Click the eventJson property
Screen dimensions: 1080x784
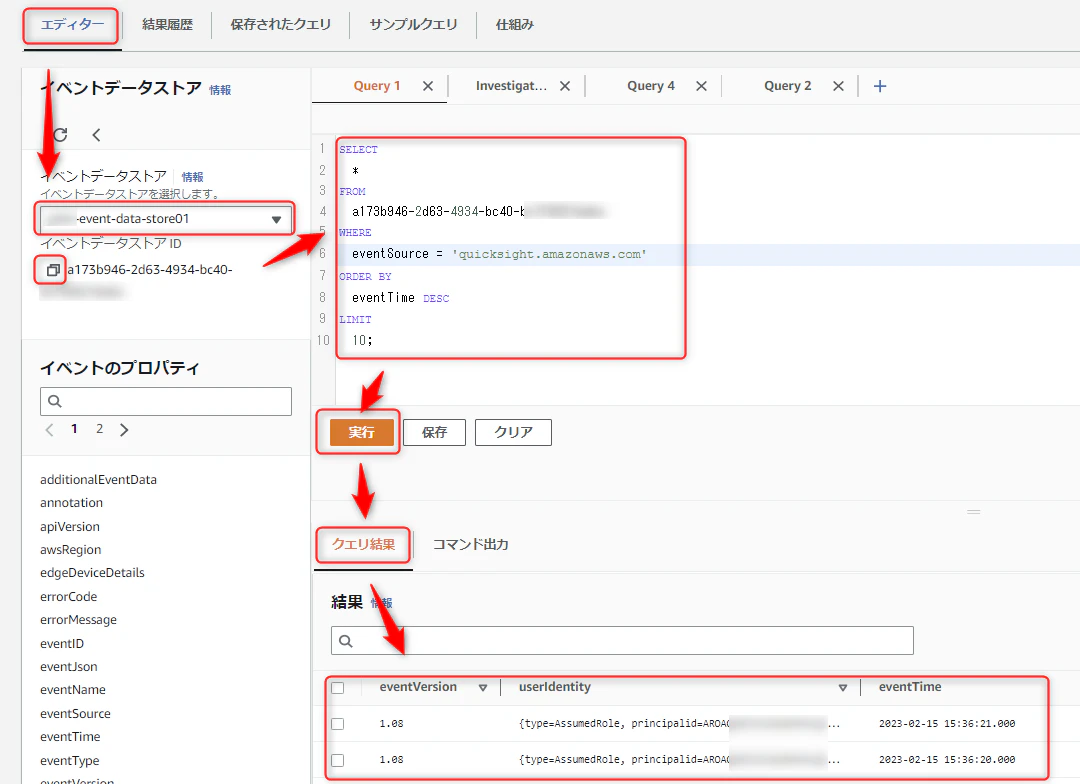tap(69, 667)
